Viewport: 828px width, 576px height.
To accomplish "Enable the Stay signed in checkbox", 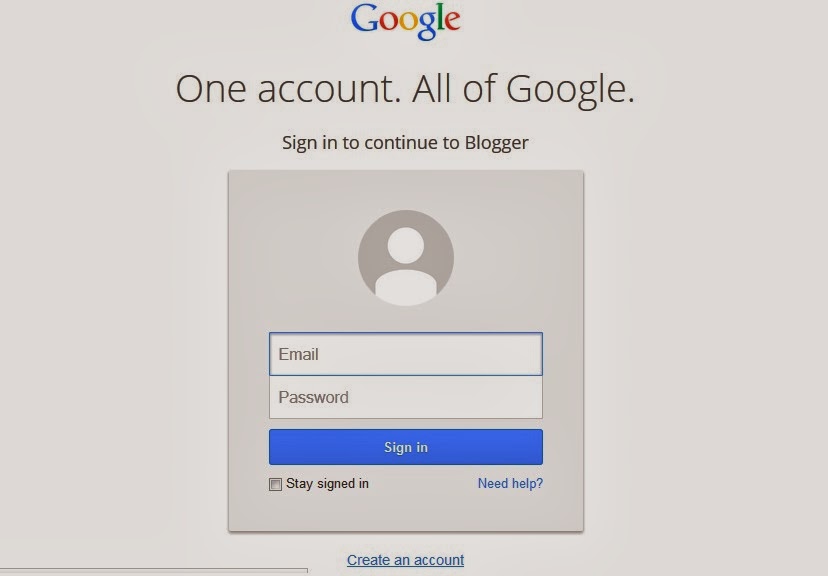I will [x=275, y=484].
